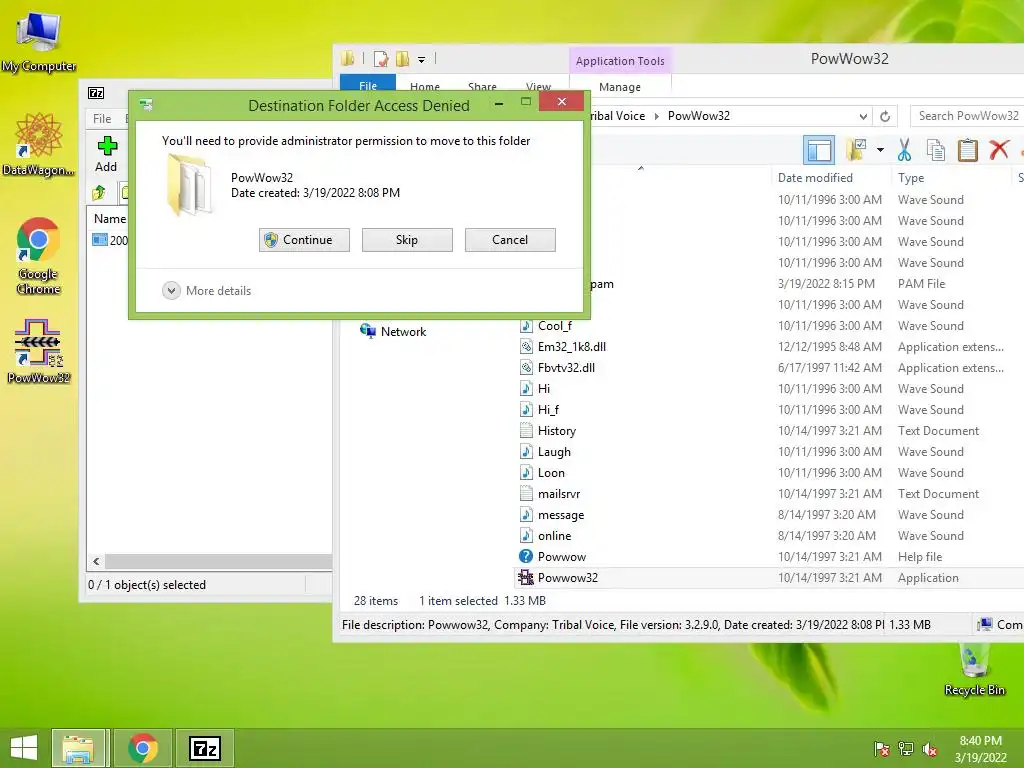This screenshot has height=768, width=1024.
Task: Open Manage tab under Application Tools
Action: 620,87
